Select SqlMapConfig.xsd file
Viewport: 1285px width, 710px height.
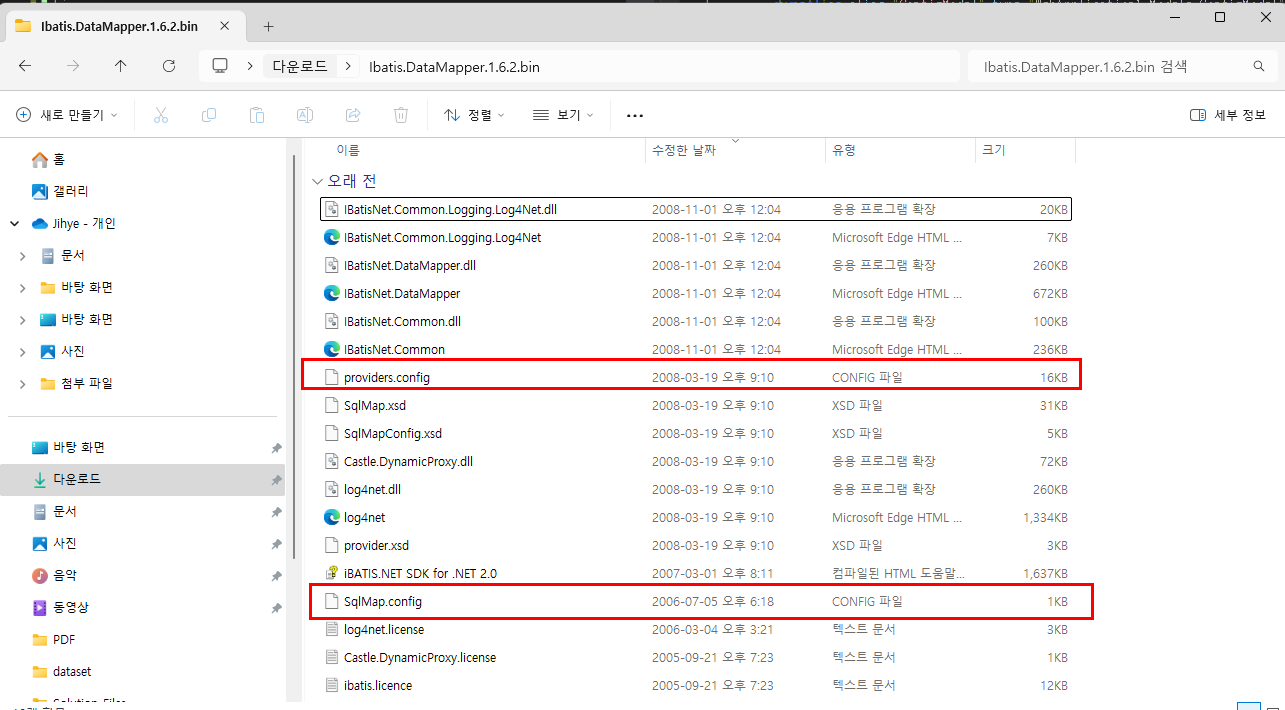(697, 434)
